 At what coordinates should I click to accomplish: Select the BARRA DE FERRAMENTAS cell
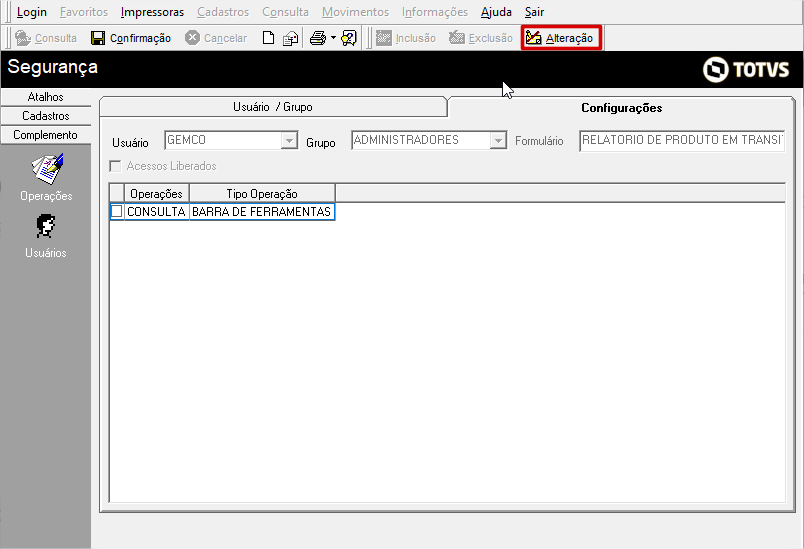262,212
